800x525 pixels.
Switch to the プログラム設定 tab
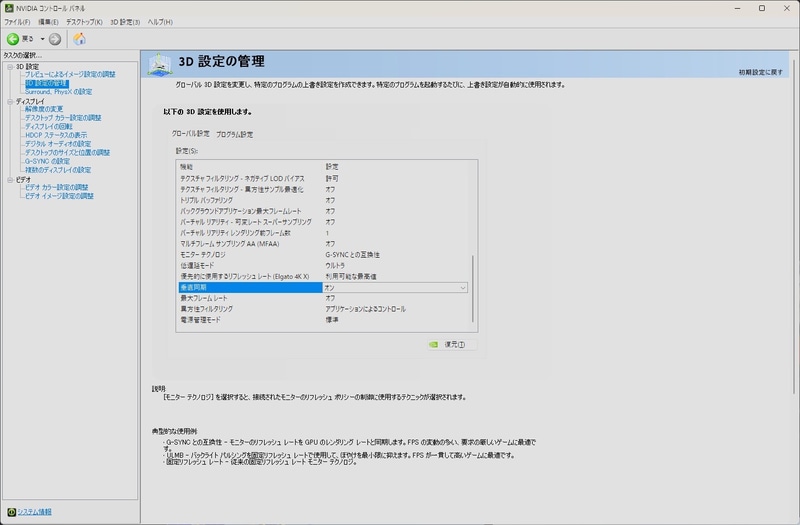click(234, 135)
